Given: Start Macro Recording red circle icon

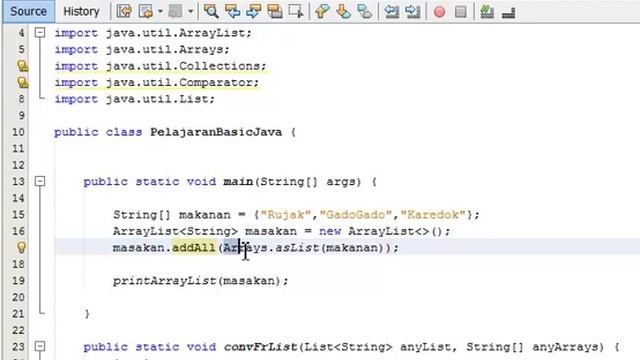Looking at the screenshot, I should pos(440,12).
